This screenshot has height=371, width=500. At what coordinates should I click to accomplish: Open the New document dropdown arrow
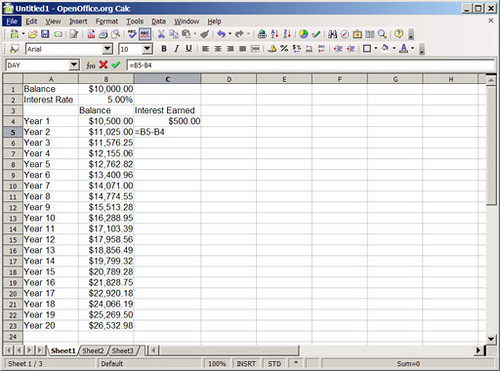click(x=23, y=34)
